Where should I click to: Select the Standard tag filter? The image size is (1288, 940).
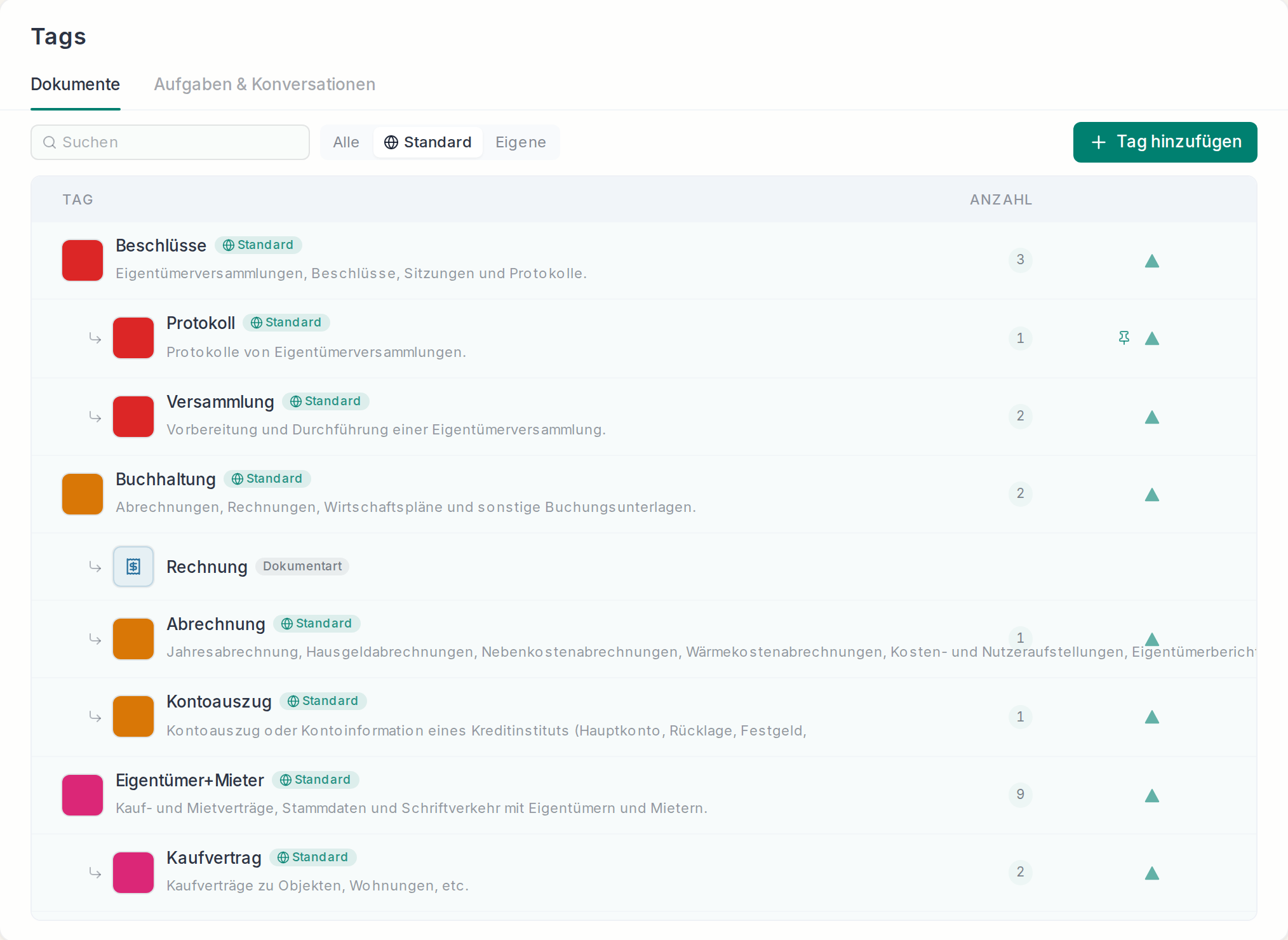click(x=428, y=142)
